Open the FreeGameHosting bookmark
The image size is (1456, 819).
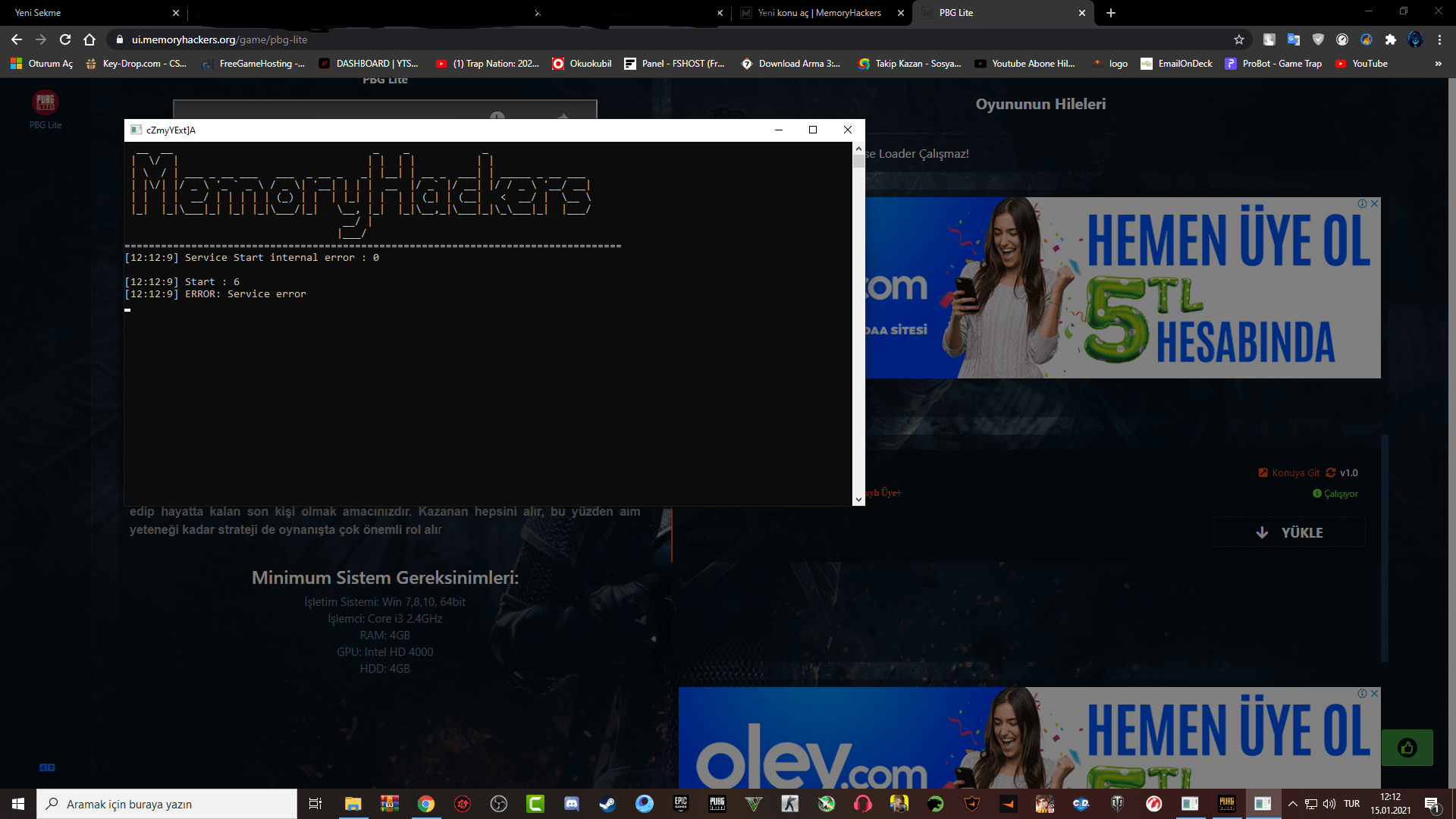[x=253, y=64]
